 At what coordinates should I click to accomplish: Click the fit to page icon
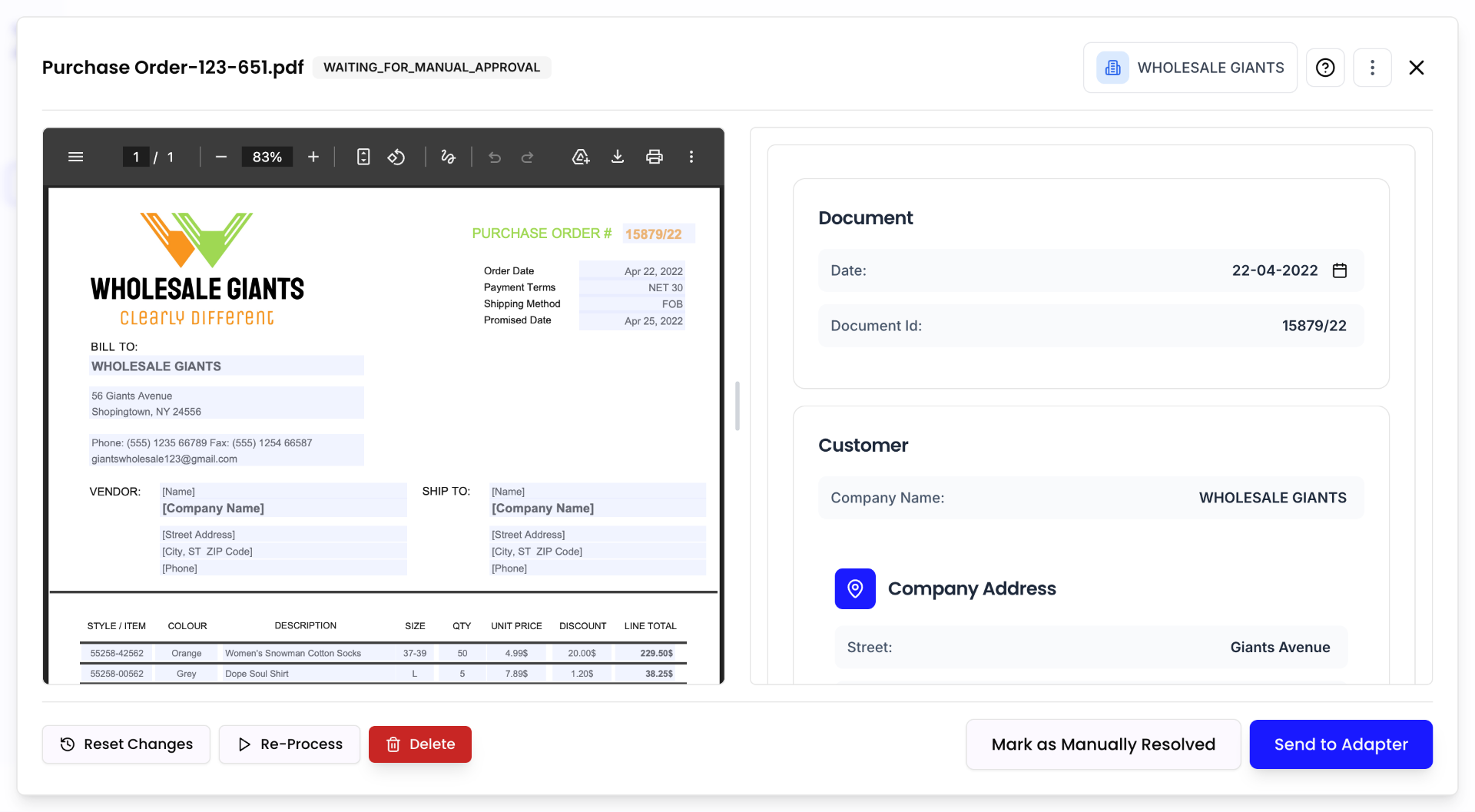[x=363, y=157]
